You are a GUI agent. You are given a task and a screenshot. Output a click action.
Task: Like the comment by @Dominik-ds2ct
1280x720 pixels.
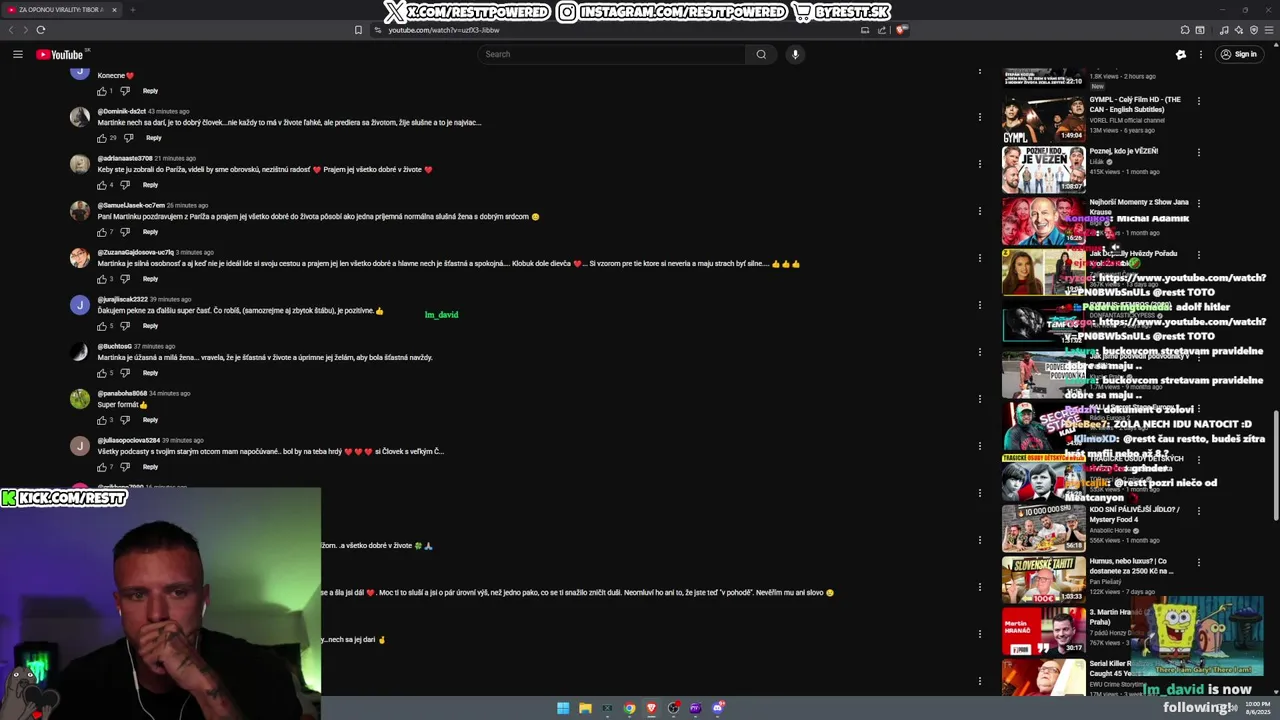(x=102, y=138)
